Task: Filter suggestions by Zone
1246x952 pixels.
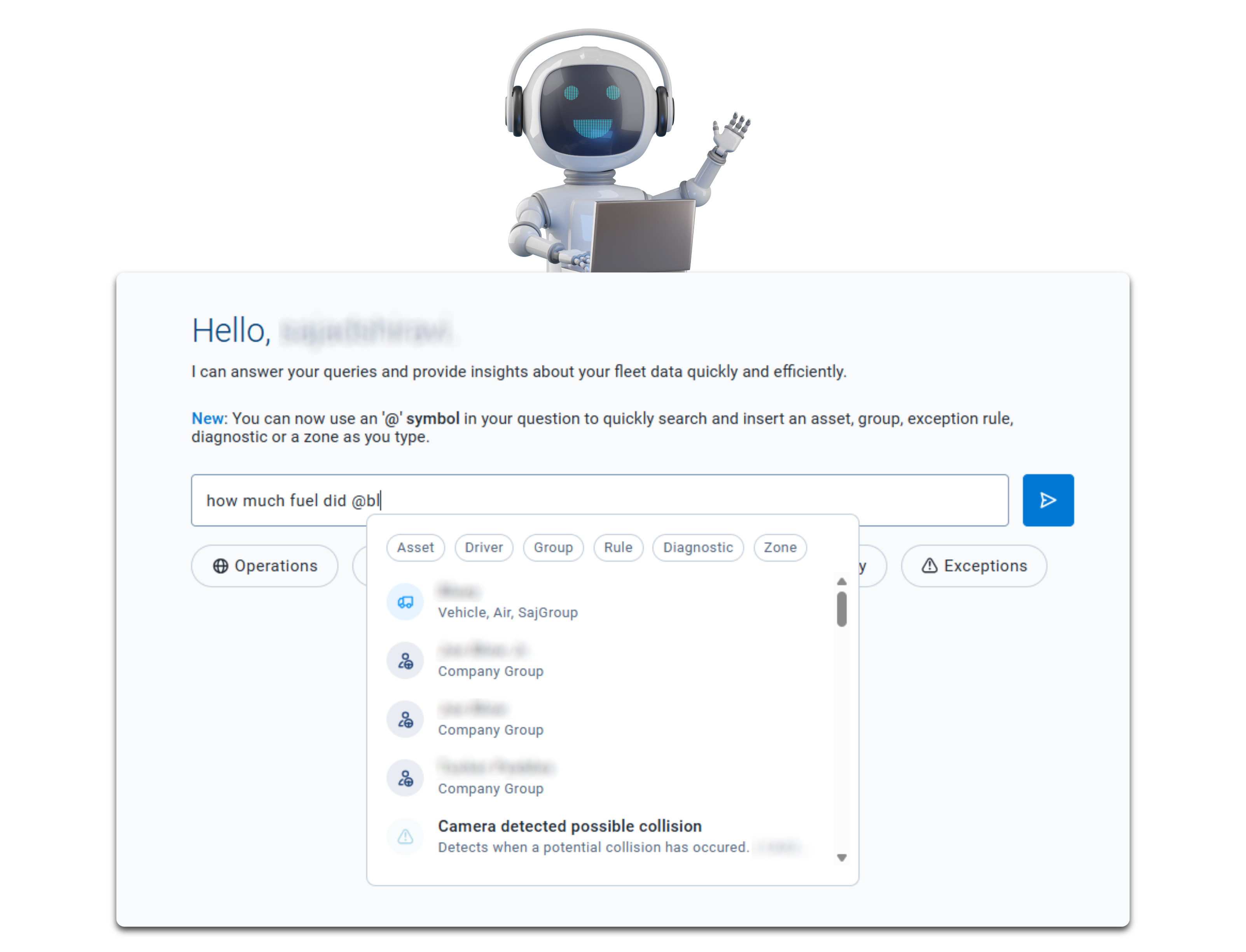Action: (x=780, y=547)
